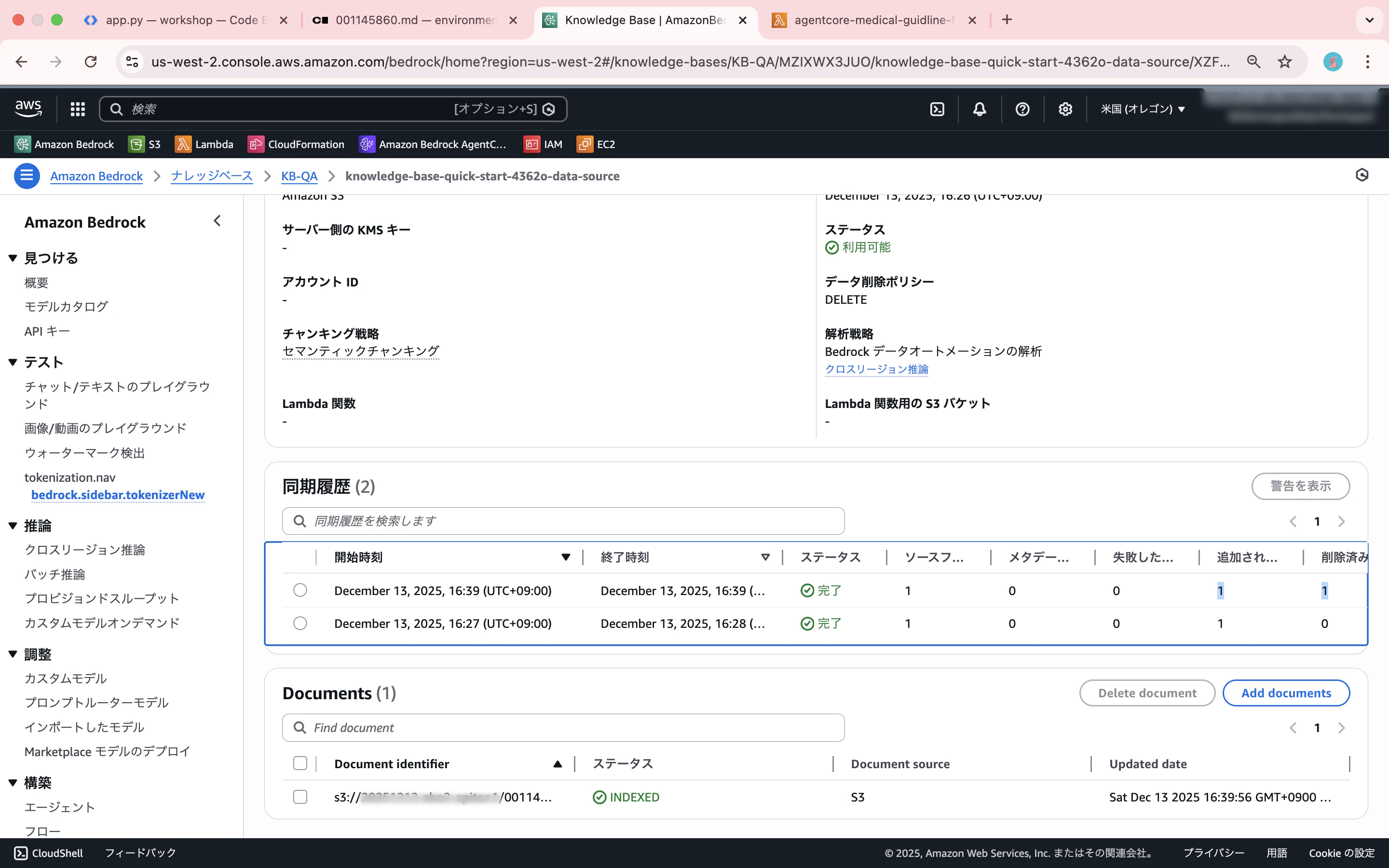Viewport: 1389px width, 868px height.
Task: Open the Chrome profile avatar
Action: 1333,61
